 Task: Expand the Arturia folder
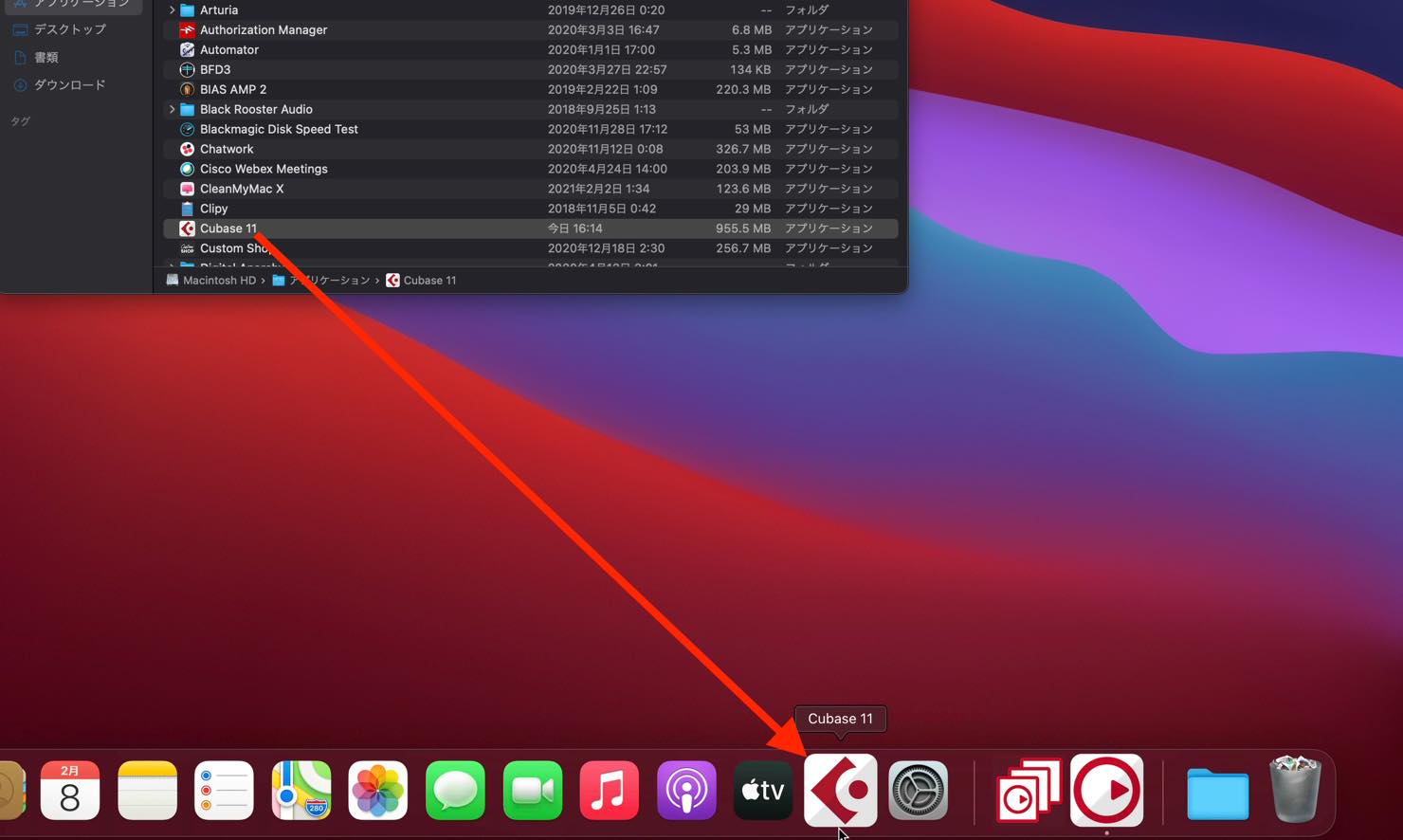point(172,9)
